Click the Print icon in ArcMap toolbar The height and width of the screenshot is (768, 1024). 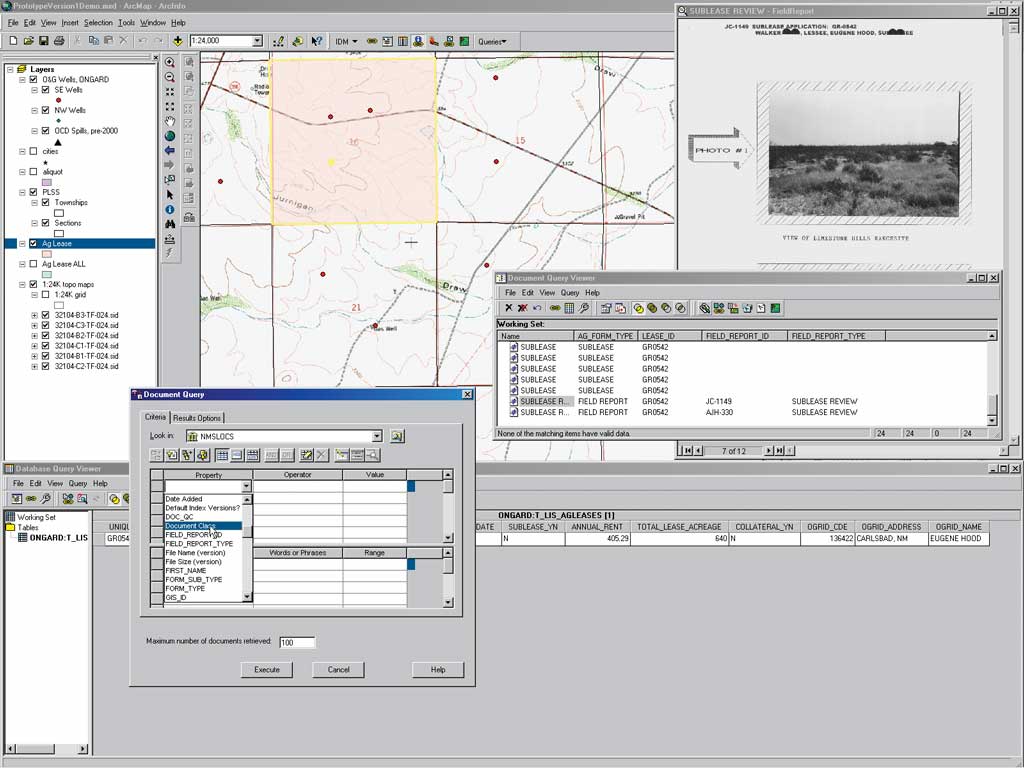59,41
